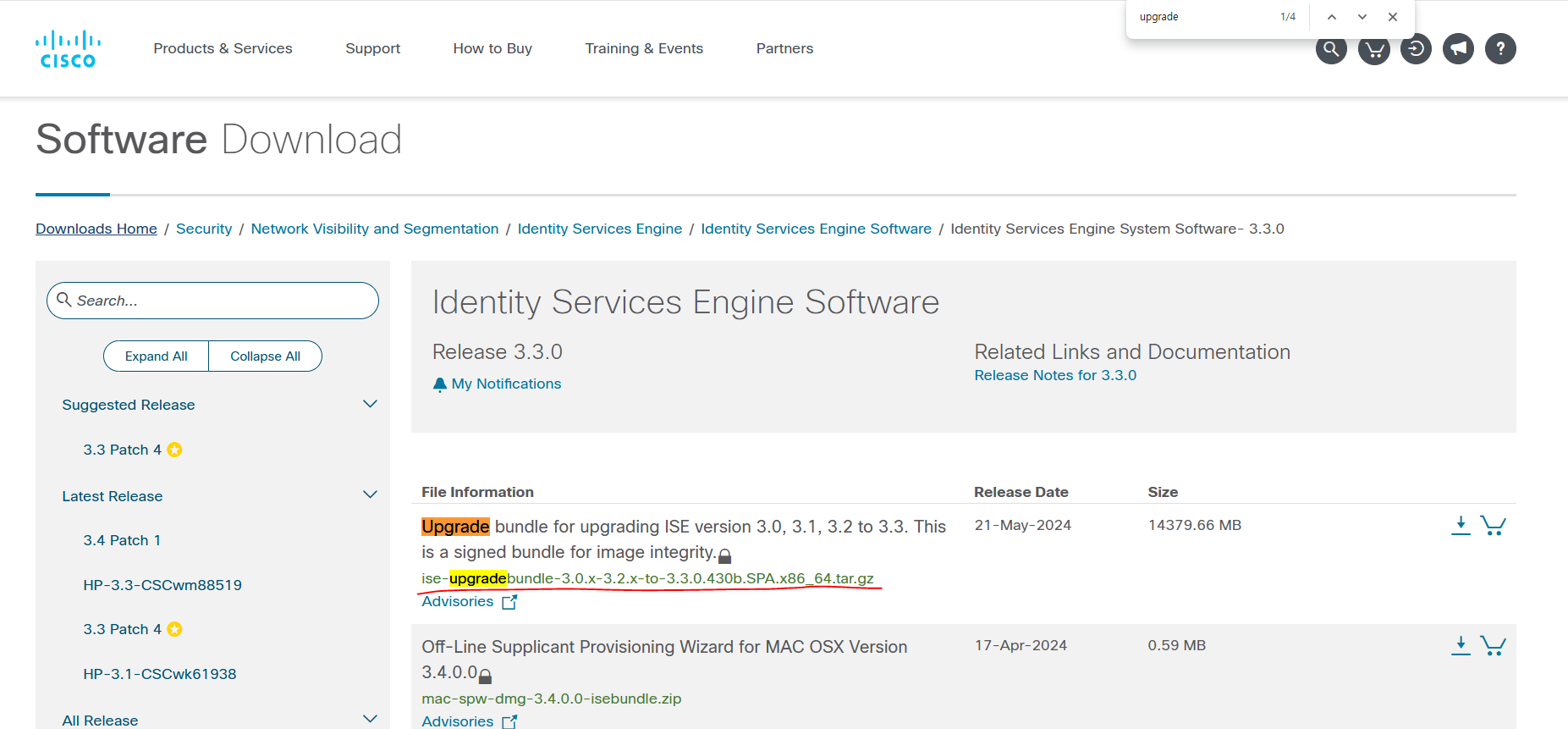Screen dimensions: 1568x729
Task: Click the search magnifier in sidebar search box
Action: coord(64,300)
